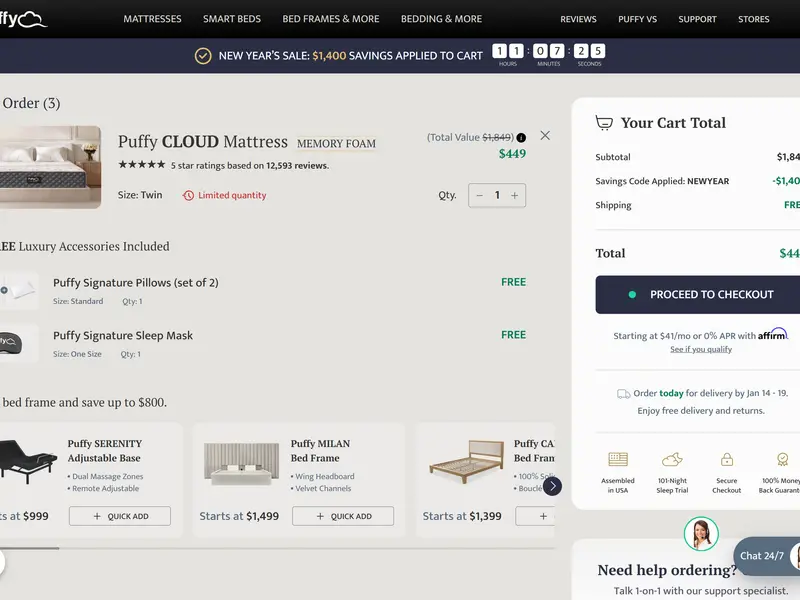
Task: Click the info icon beside Total Value
Action: click(521, 138)
